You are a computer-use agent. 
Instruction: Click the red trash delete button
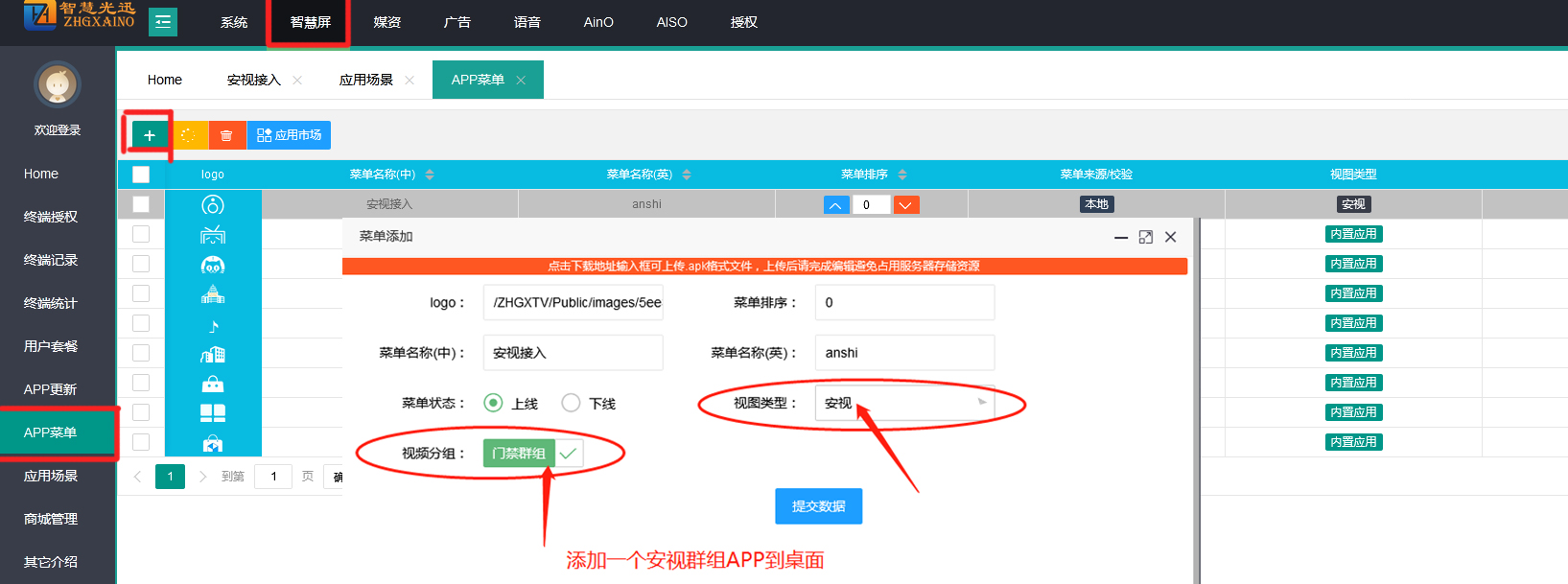click(x=226, y=135)
